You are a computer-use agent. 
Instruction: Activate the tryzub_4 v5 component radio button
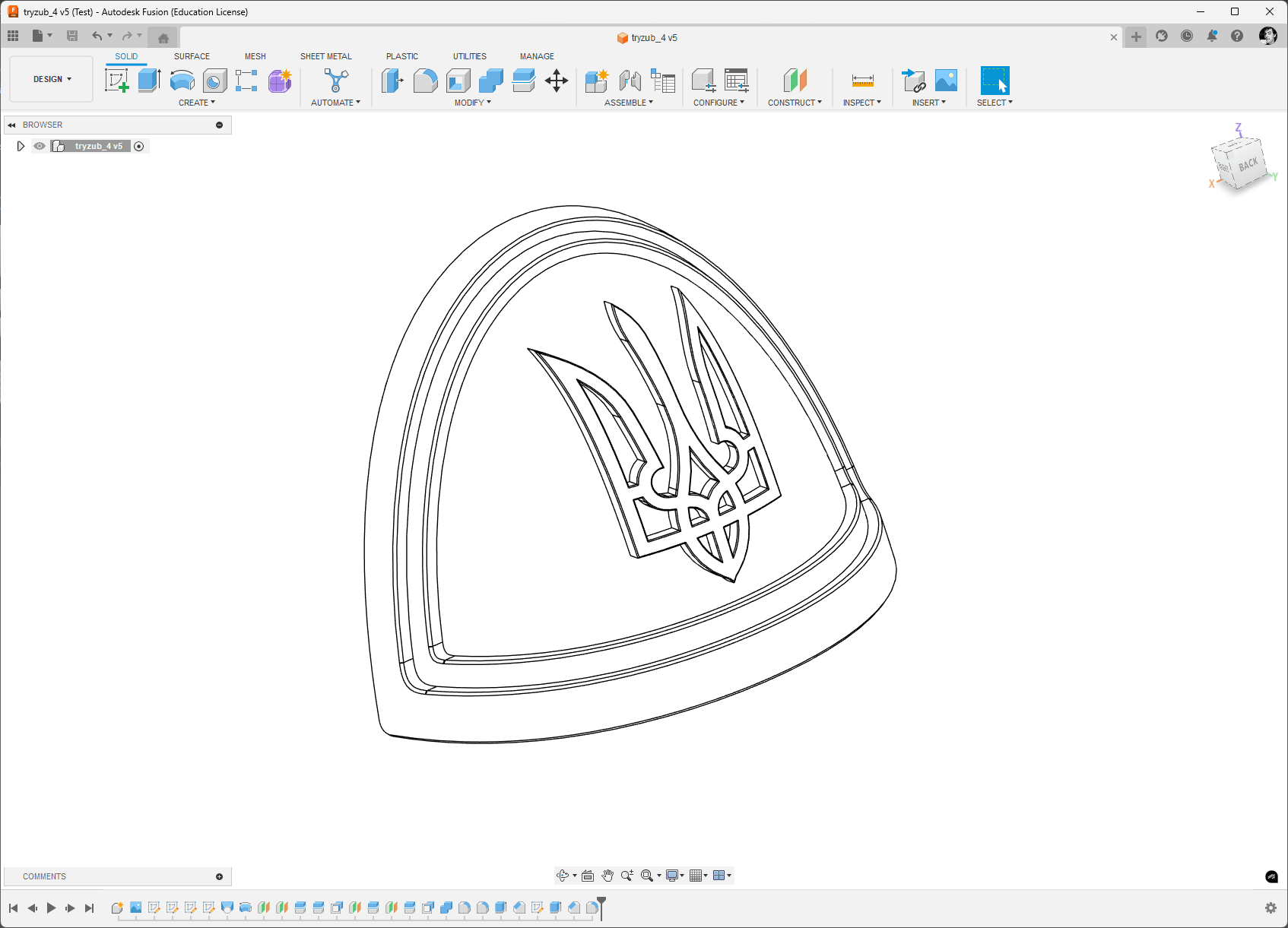pyautogui.click(x=139, y=146)
